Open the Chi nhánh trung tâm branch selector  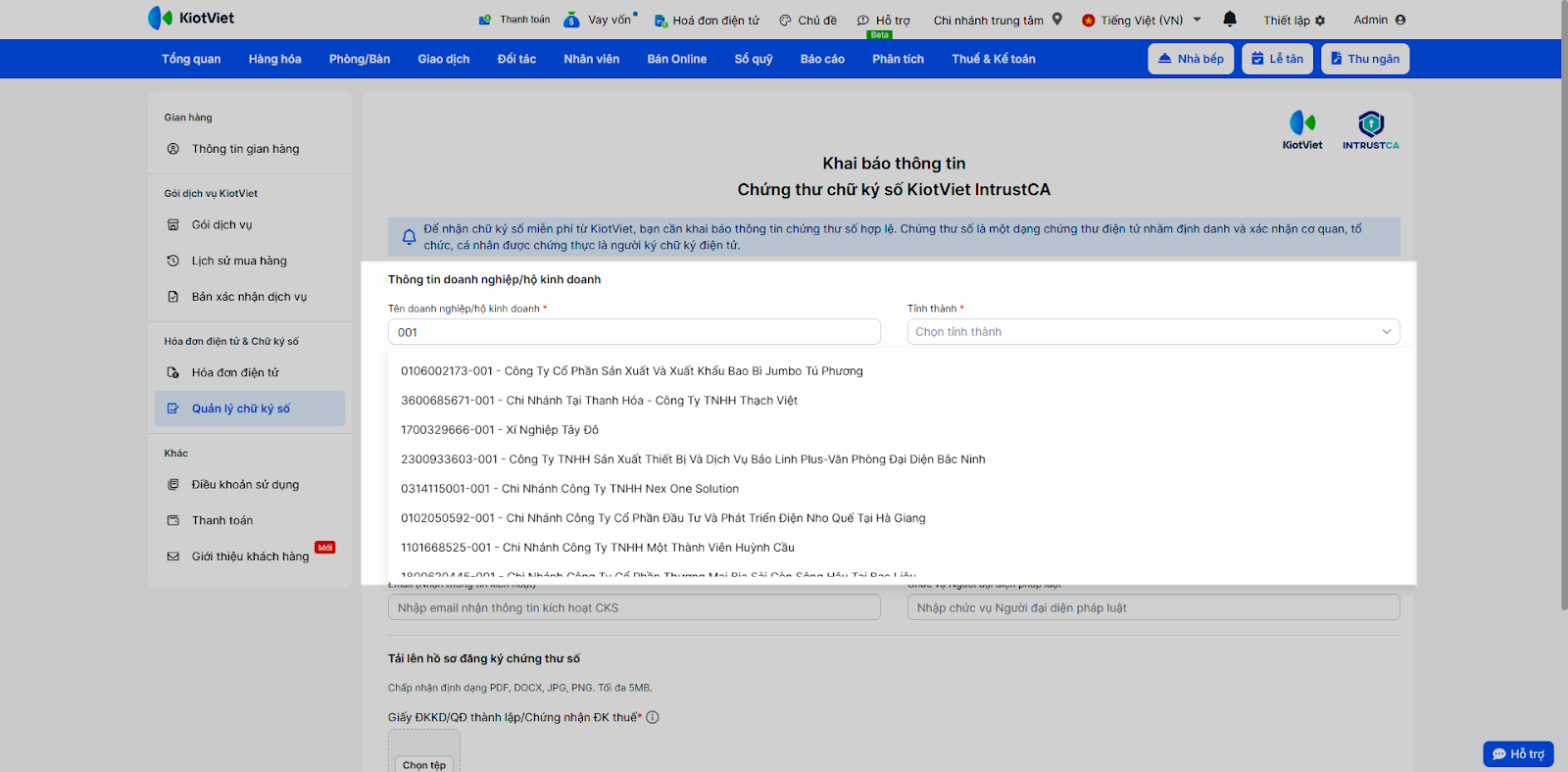[x=998, y=20]
